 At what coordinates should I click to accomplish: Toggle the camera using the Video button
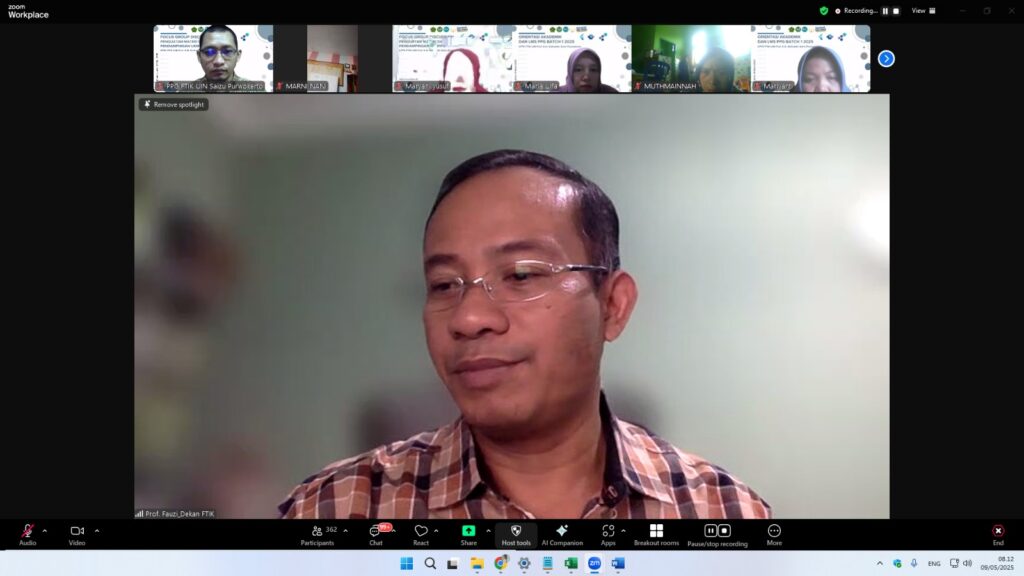point(77,531)
